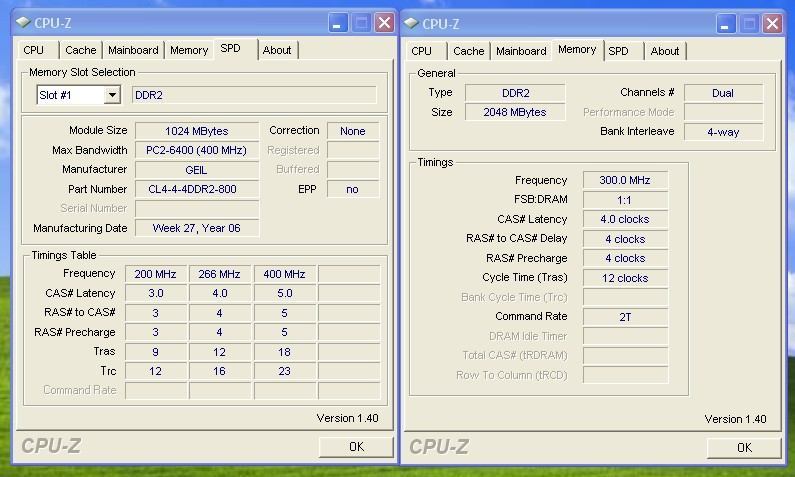This screenshot has width=795, height=477.
Task: Click CAS# Latency 5.0 cell
Action: (284, 293)
